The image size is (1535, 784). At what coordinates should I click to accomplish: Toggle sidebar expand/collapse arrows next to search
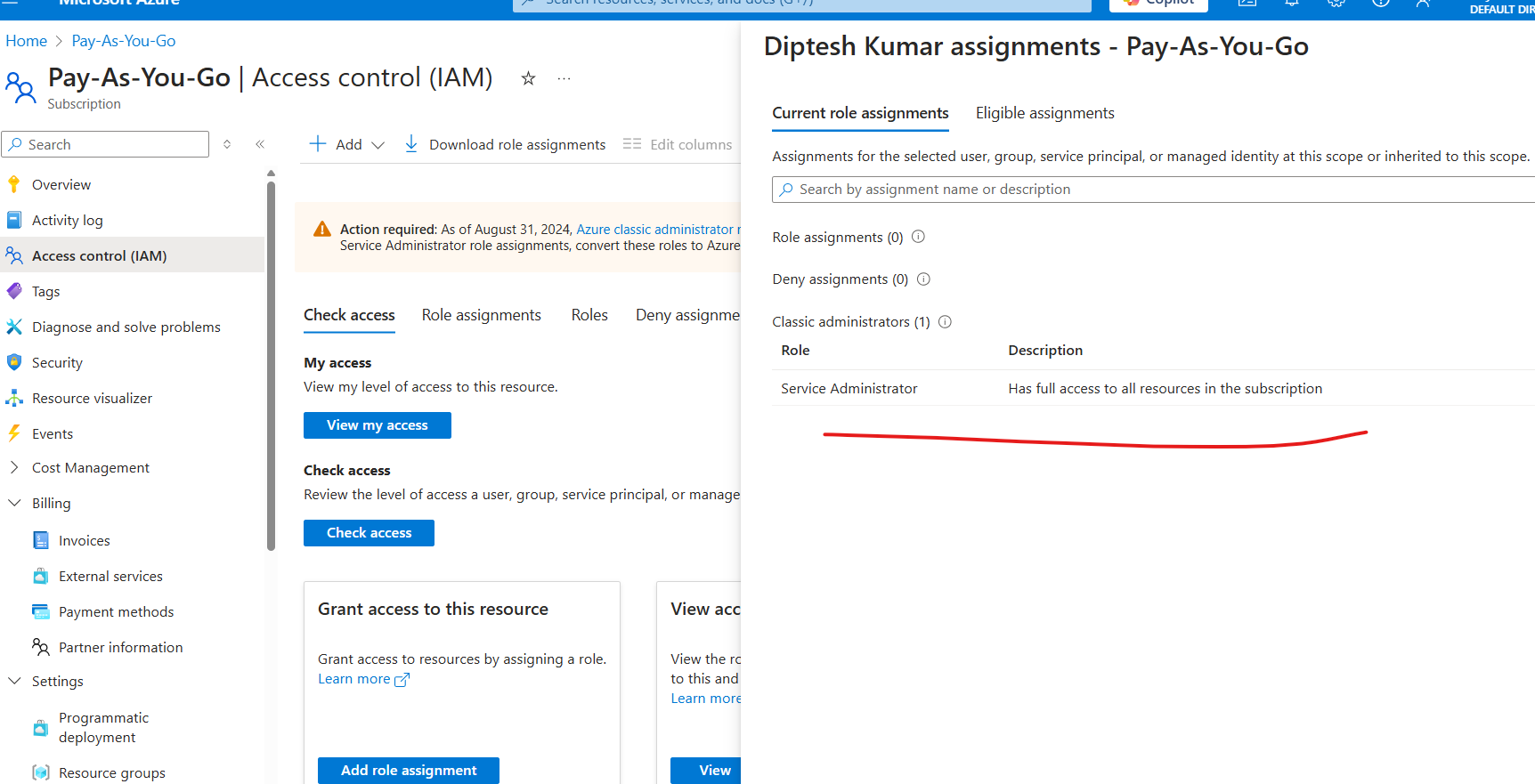click(227, 144)
